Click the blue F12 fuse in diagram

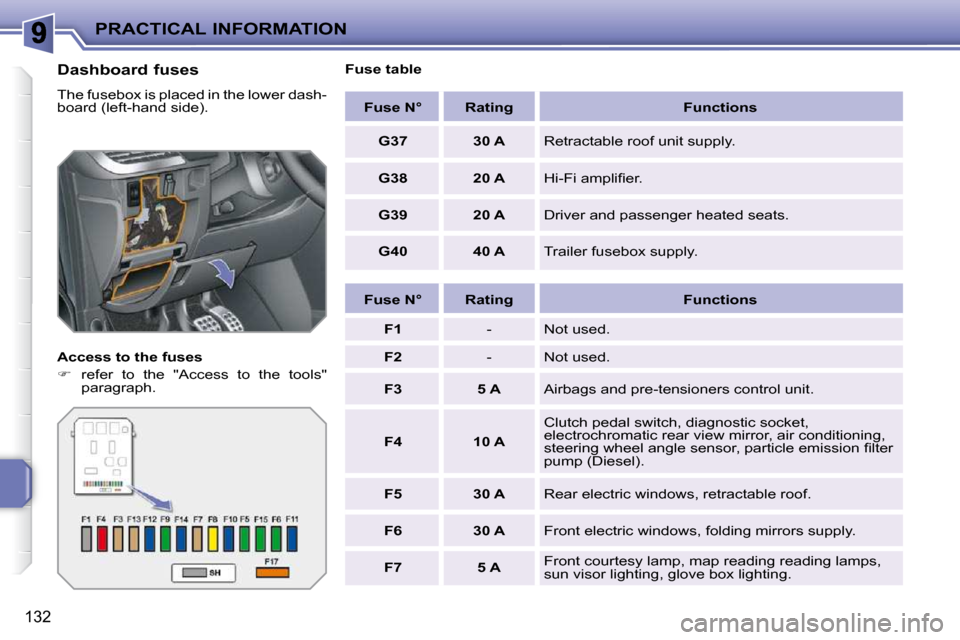(x=149, y=539)
